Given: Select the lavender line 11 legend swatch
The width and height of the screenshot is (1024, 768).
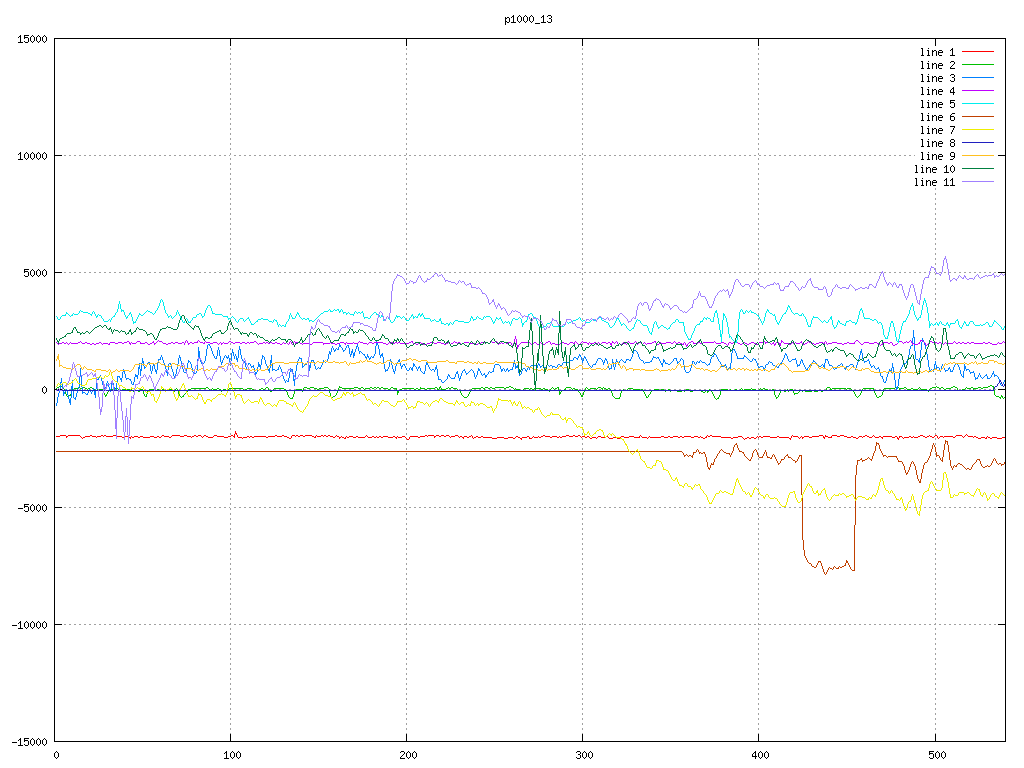Looking at the screenshot, I should [x=978, y=182].
